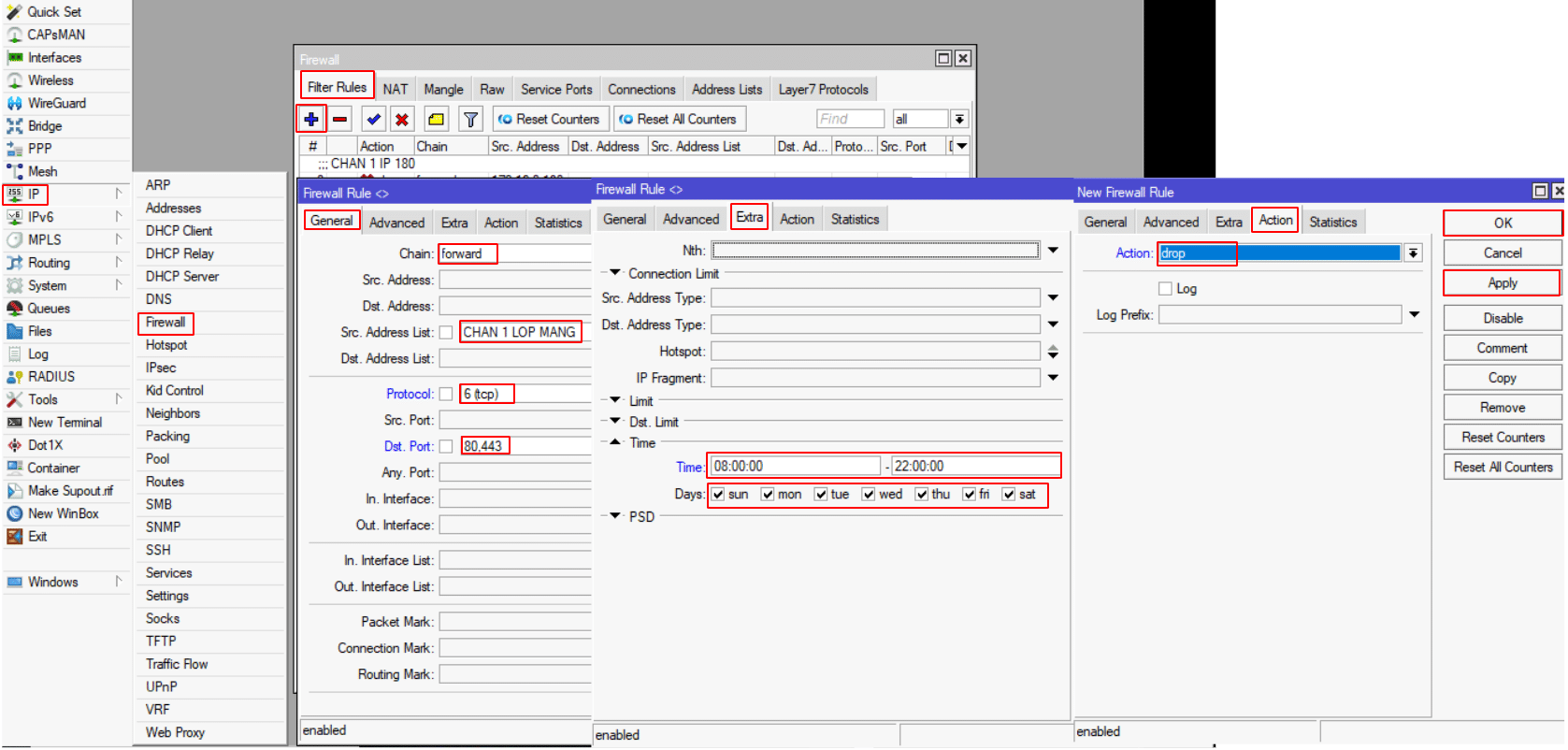Open Bridge menu entry

pyautogui.click(x=45, y=125)
